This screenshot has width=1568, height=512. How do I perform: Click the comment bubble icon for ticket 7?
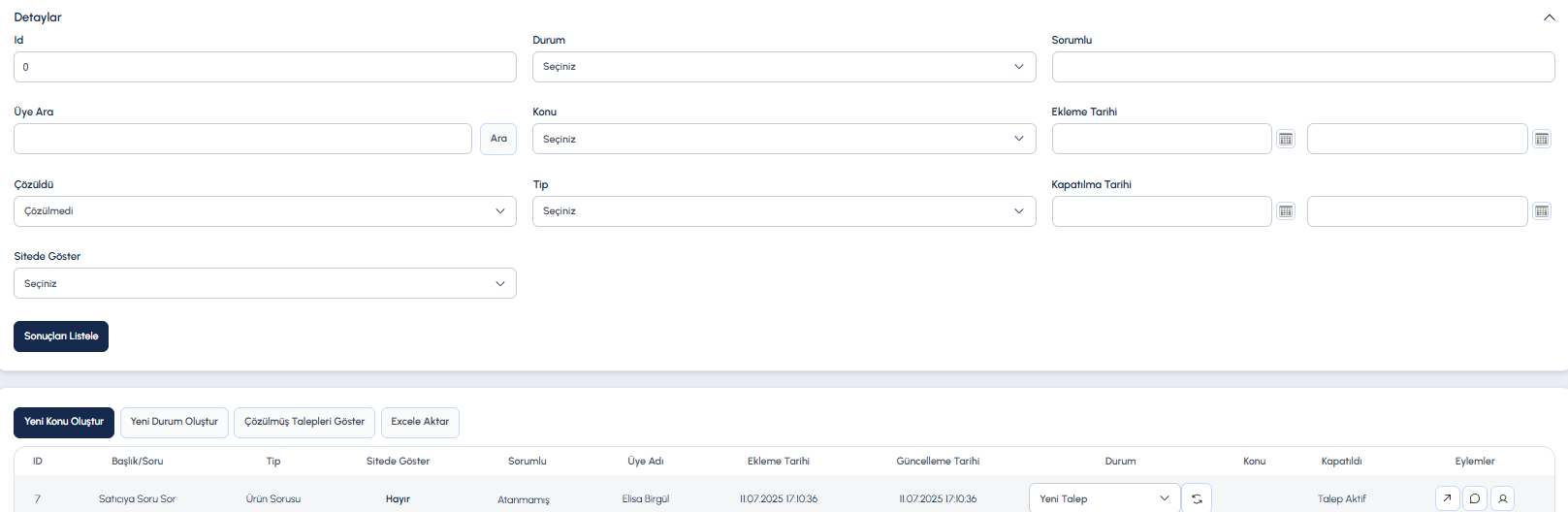pyautogui.click(x=1475, y=498)
